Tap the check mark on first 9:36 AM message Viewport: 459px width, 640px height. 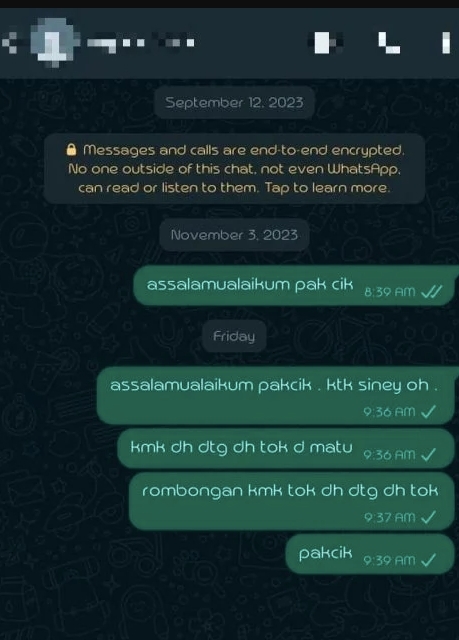(x=428, y=411)
